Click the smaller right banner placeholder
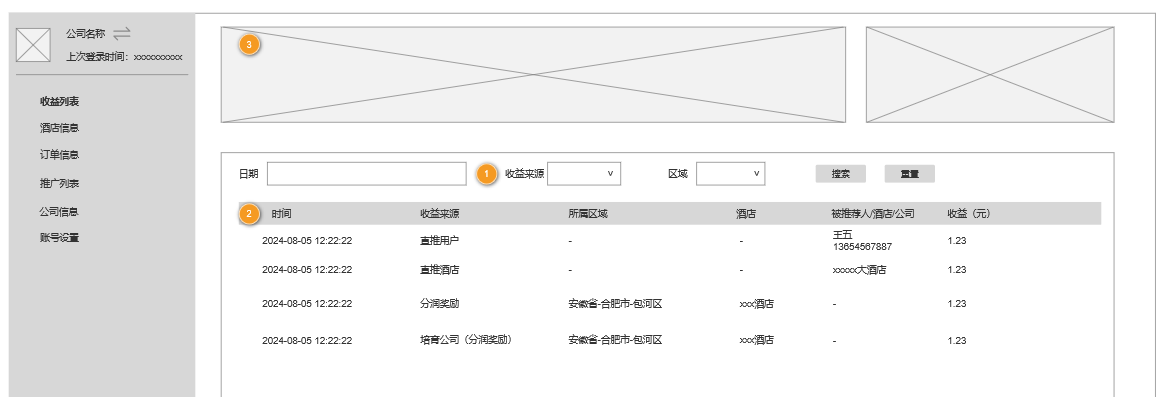 989,74
